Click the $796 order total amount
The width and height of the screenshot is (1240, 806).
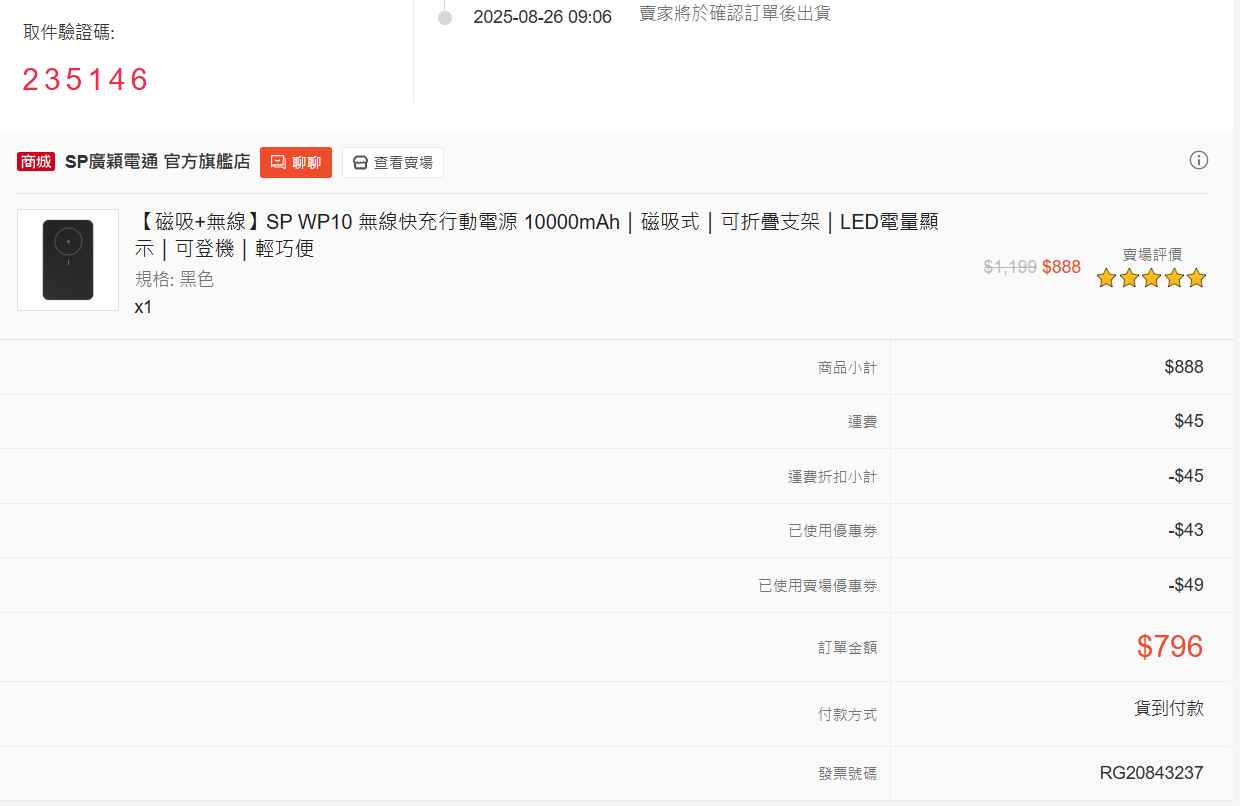1169,647
